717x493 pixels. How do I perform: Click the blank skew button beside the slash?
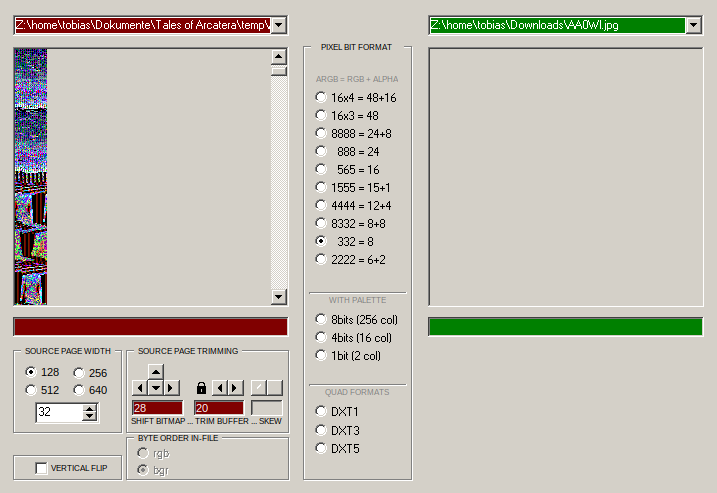275,388
